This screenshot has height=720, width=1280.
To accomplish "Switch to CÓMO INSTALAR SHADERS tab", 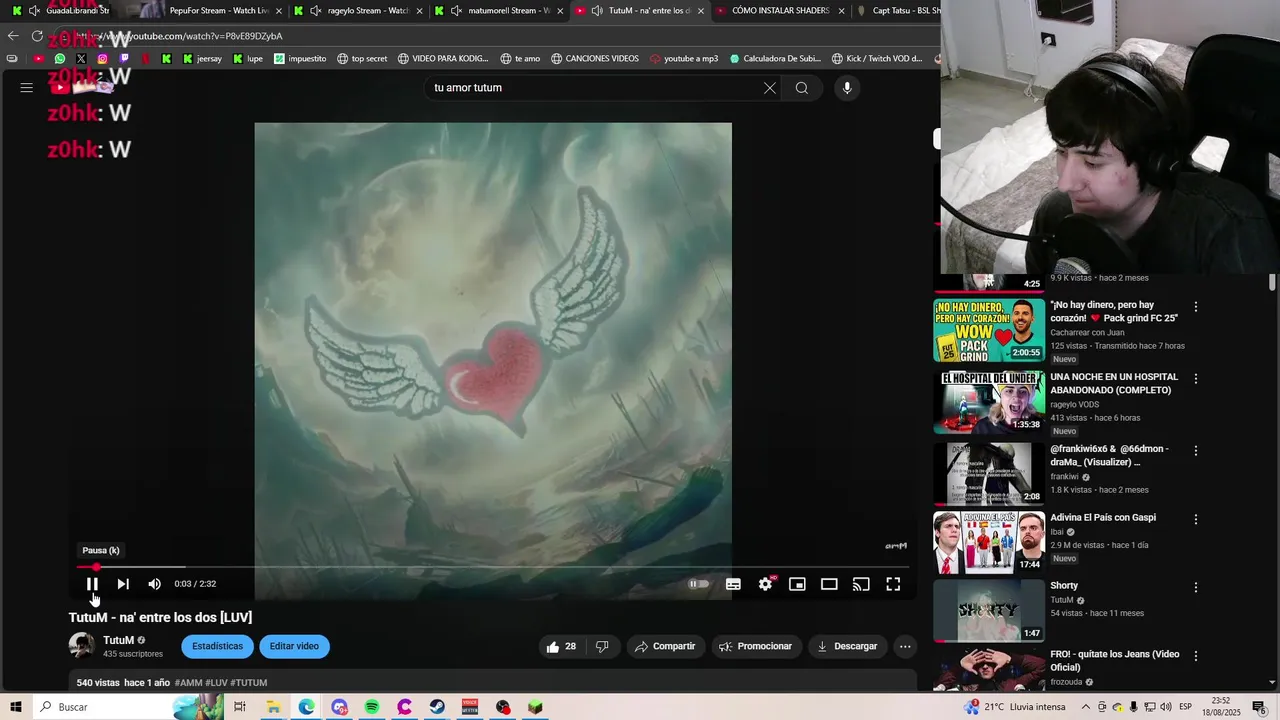I will coord(780,11).
